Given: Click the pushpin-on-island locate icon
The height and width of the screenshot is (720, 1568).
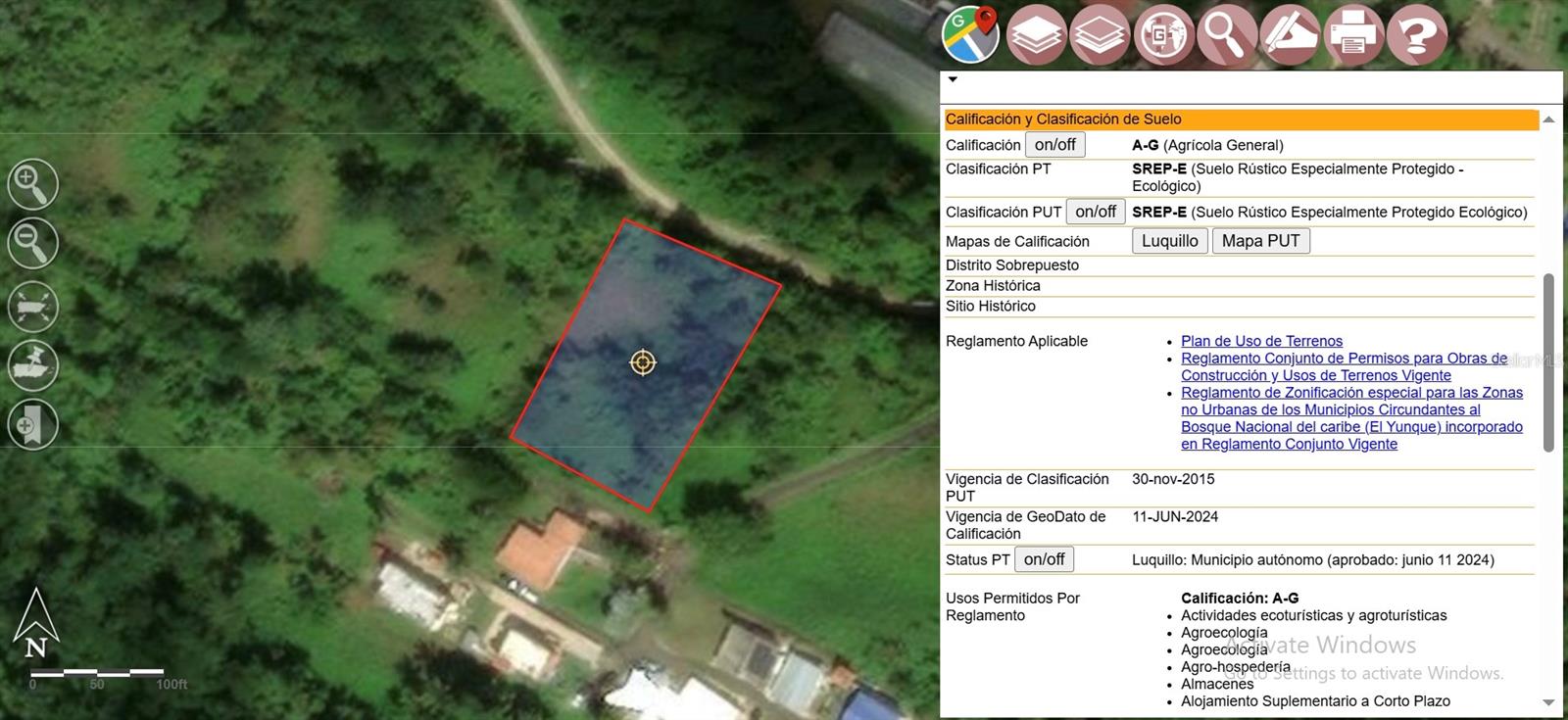Looking at the screenshot, I should point(33,365).
